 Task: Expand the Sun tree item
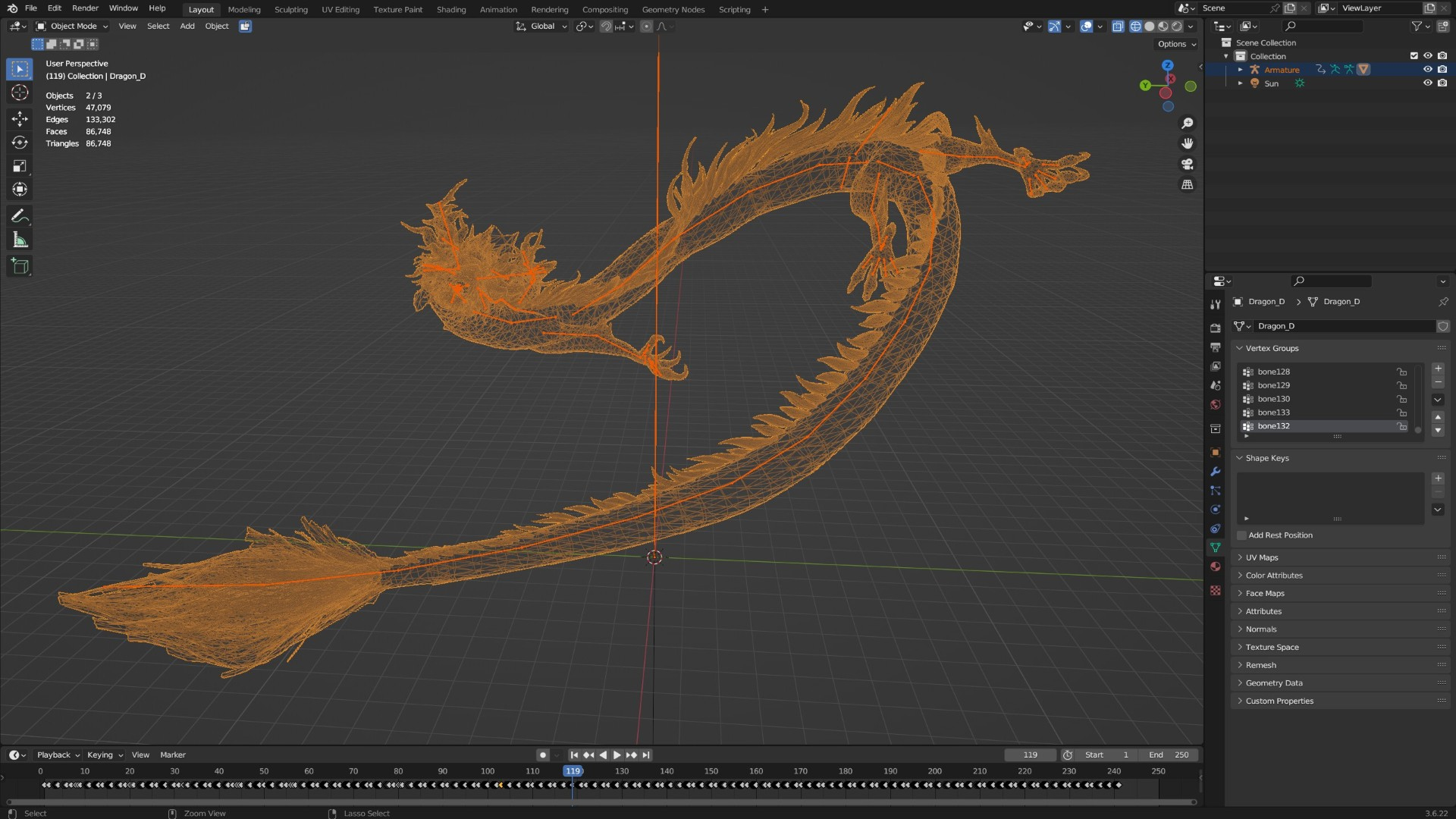click(x=1241, y=83)
